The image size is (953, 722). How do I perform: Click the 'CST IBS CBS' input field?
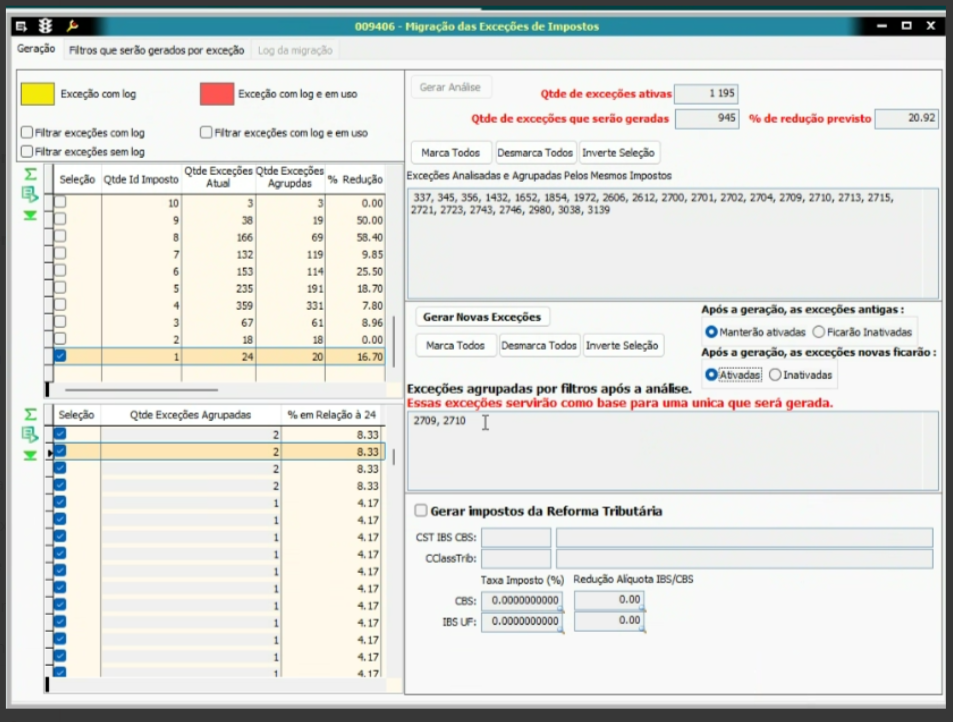click(516, 538)
